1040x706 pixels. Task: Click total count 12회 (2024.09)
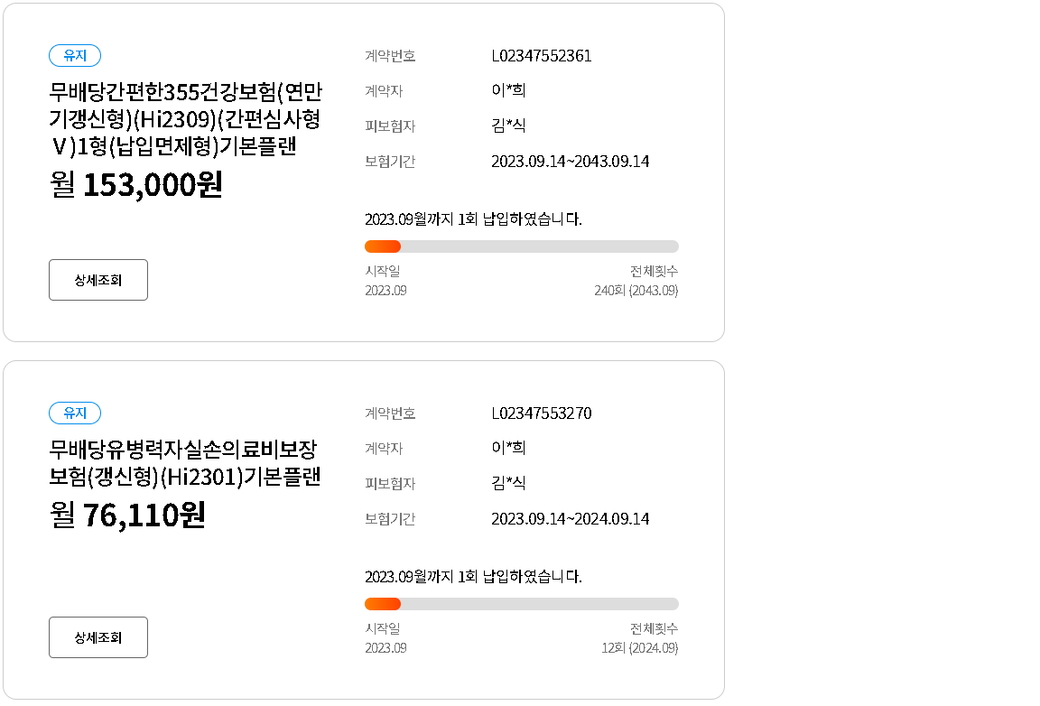tap(640, 647)
